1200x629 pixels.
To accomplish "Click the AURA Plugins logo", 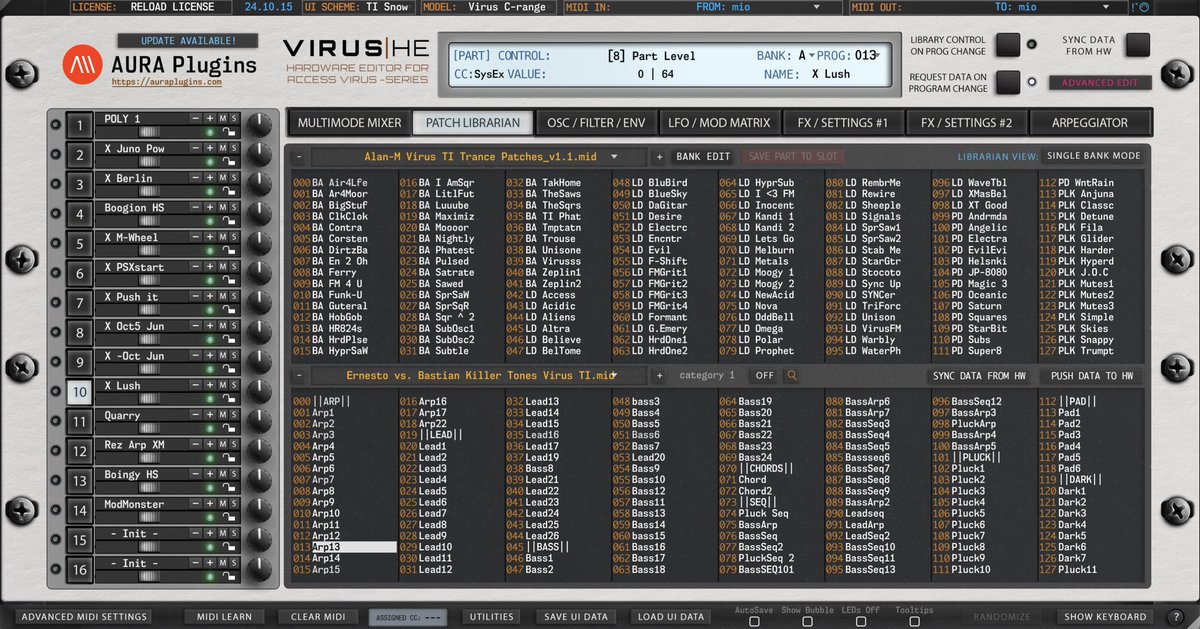I will (81, 66).
